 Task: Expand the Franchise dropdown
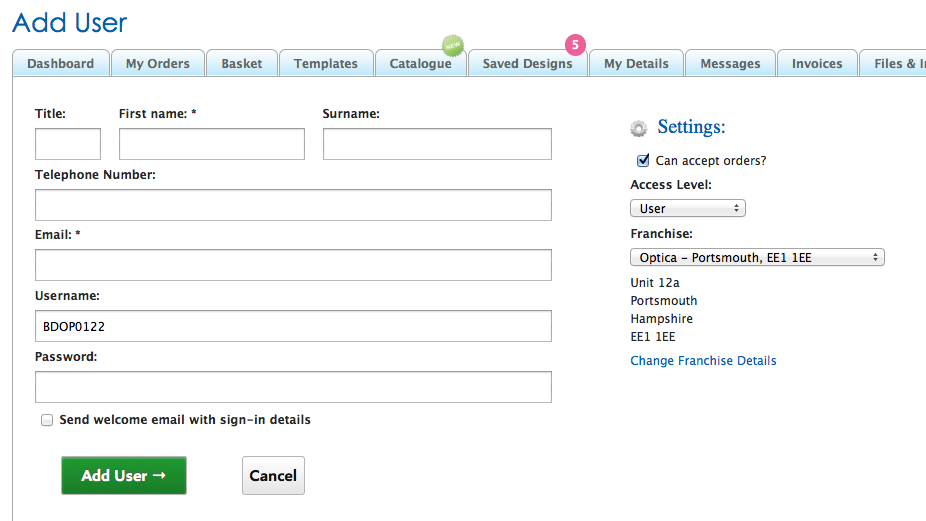pyautogui.click(x=757, y=257)
